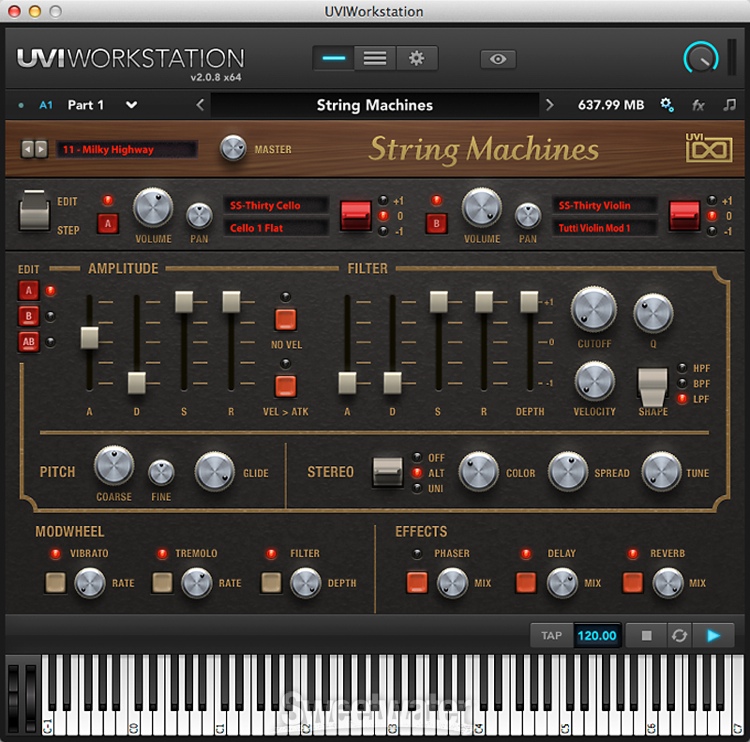Click the filter CUTOFF knob
This screenshot has height=742, width=750.
pyautogui.click(x=594, y=309)
